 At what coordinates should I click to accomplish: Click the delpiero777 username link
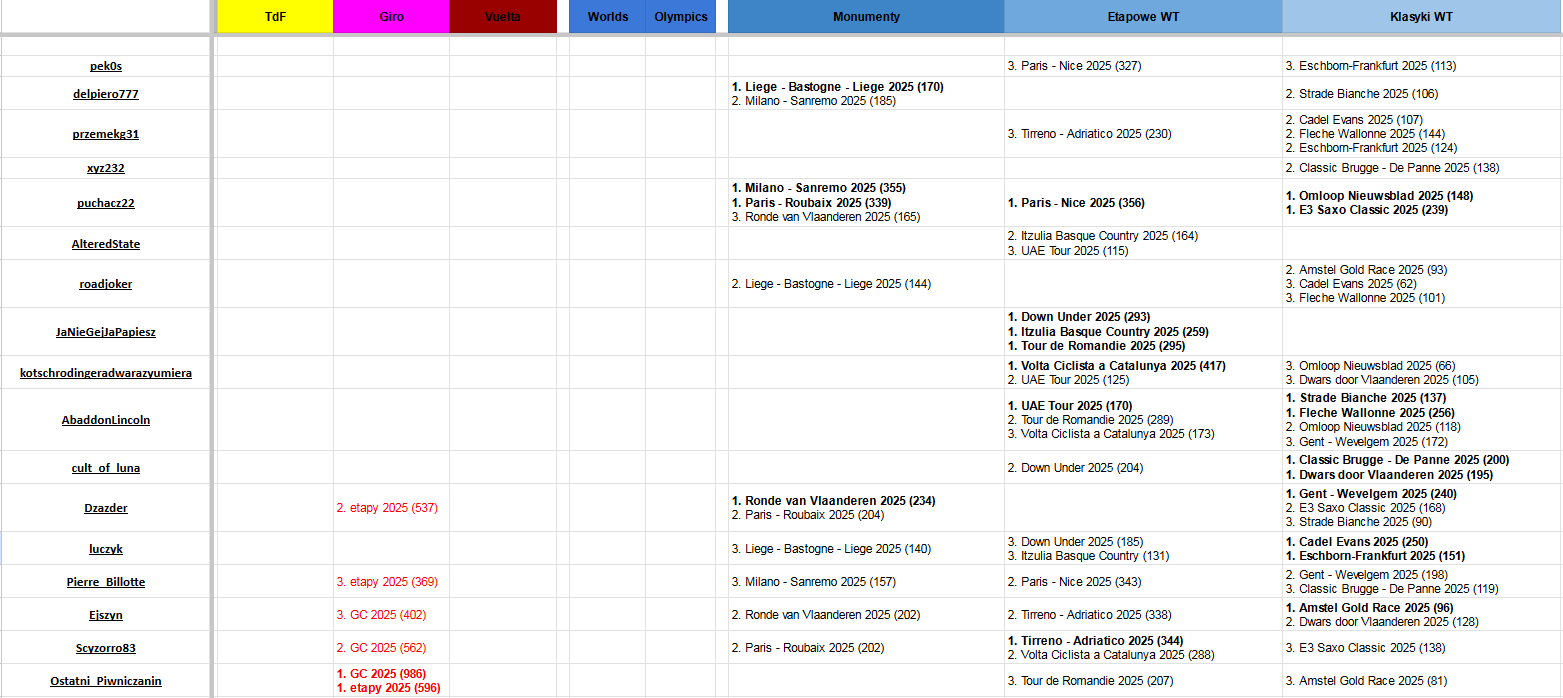tap(105, 94)
